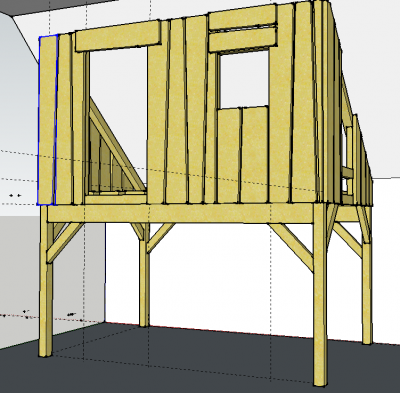The width and height of the screenshot is (400, 393).
Task: Pick the lower horizontal board above the window
Action: 243,40
